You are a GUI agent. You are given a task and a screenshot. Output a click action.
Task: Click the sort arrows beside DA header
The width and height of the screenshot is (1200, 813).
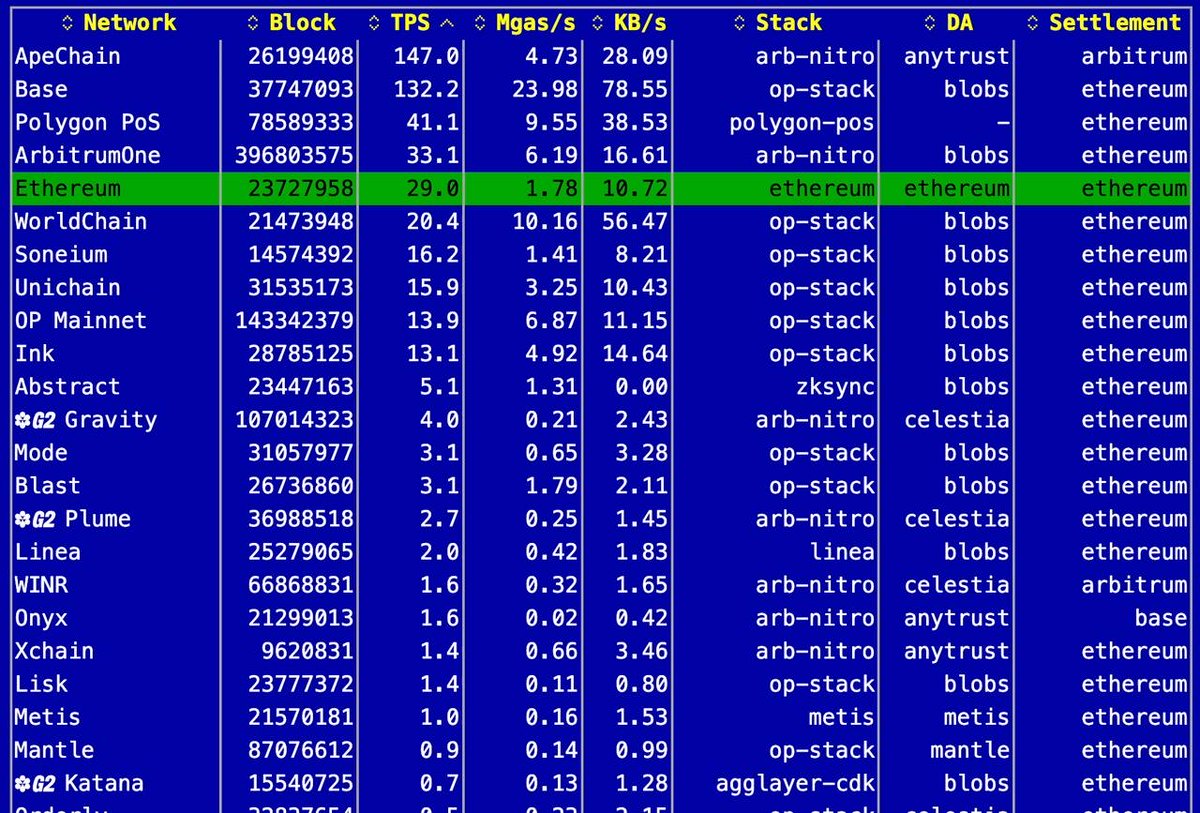tap(930, 22)
